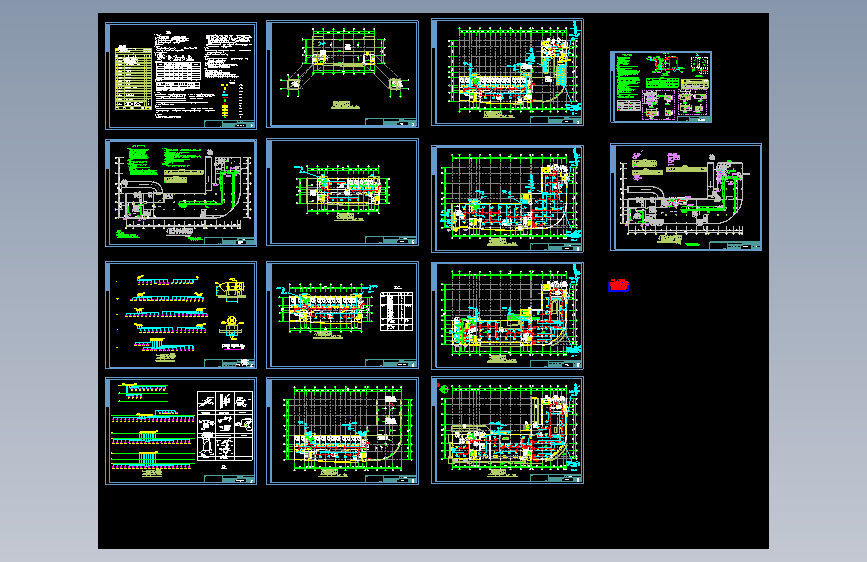
Task: Select the section sheet with yellow equipment details
Action: [x=181, y=315]
